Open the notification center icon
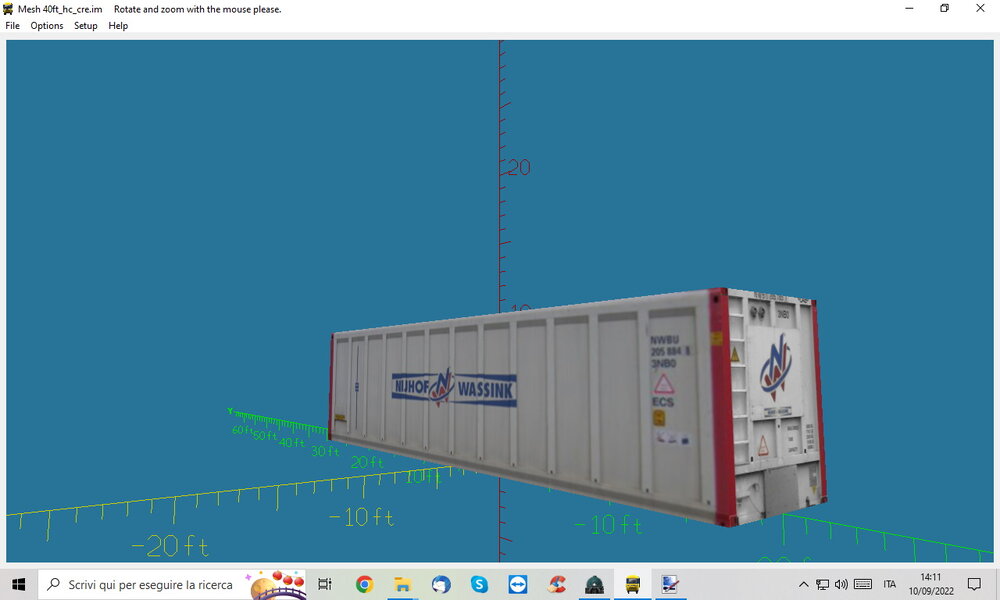 point(974,584)
